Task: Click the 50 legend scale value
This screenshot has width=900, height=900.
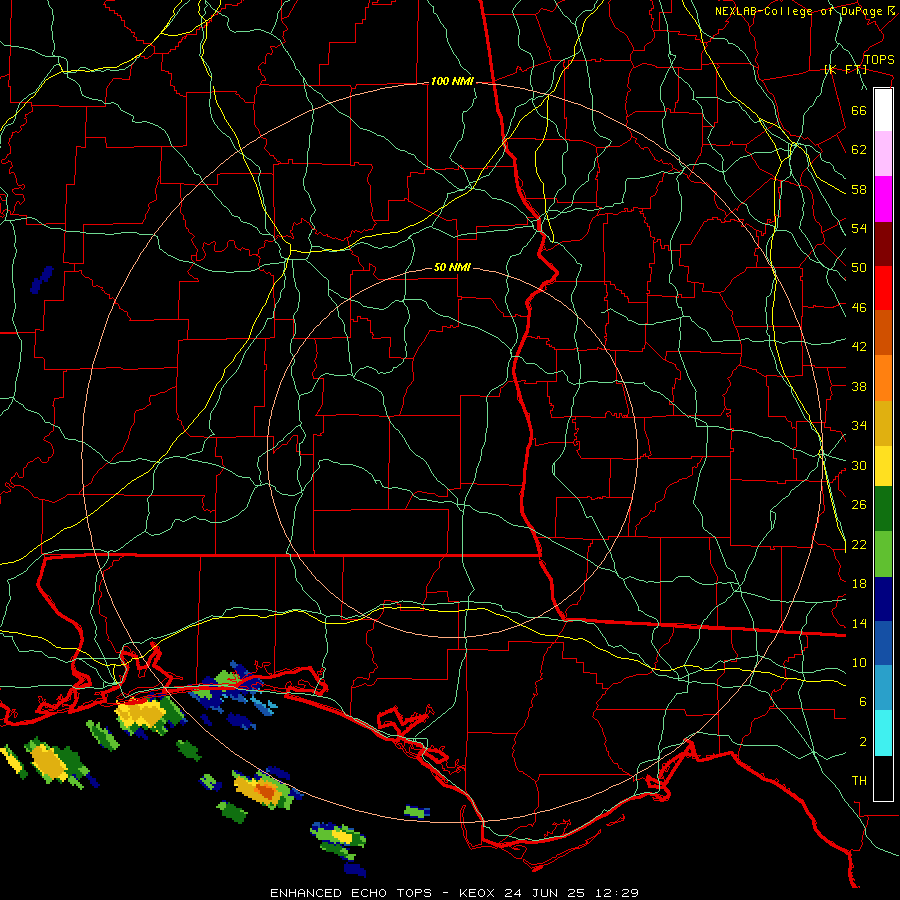Action: (859, 267)
